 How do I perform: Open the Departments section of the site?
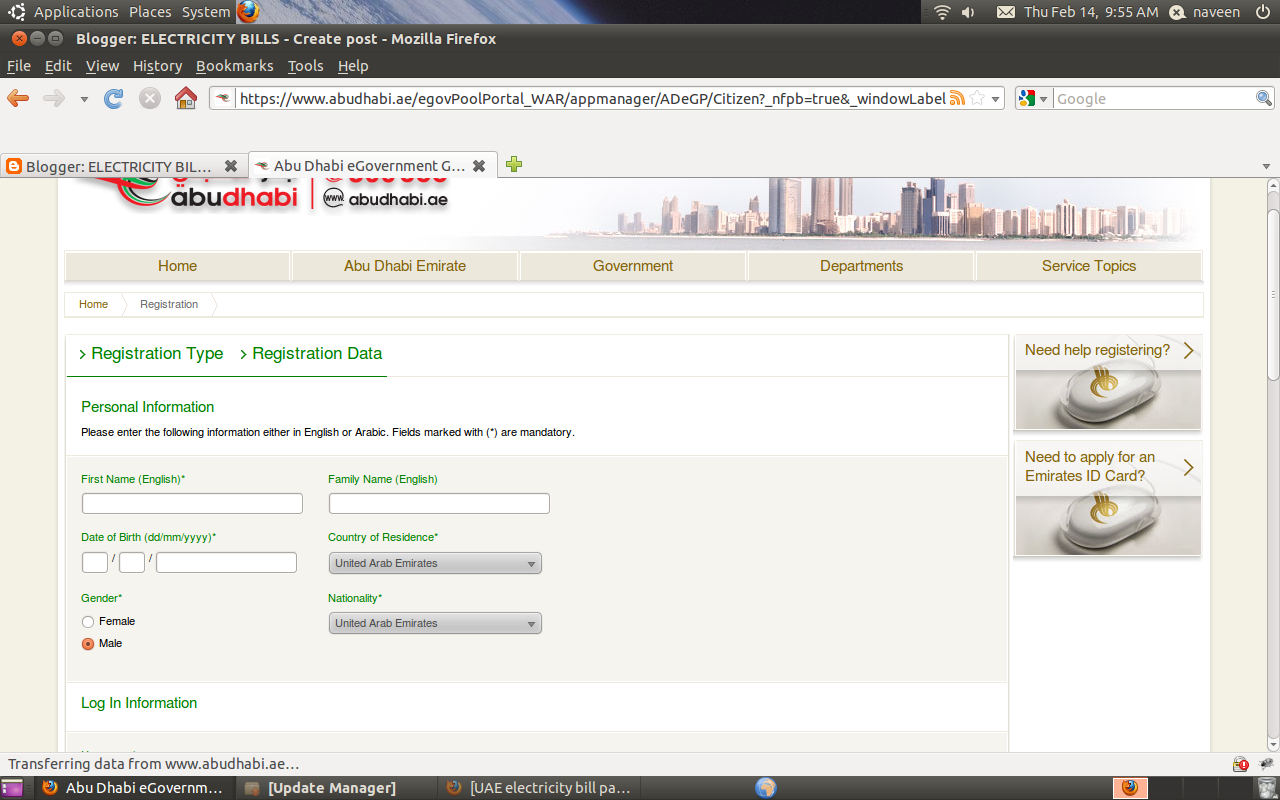coord(861,266)
